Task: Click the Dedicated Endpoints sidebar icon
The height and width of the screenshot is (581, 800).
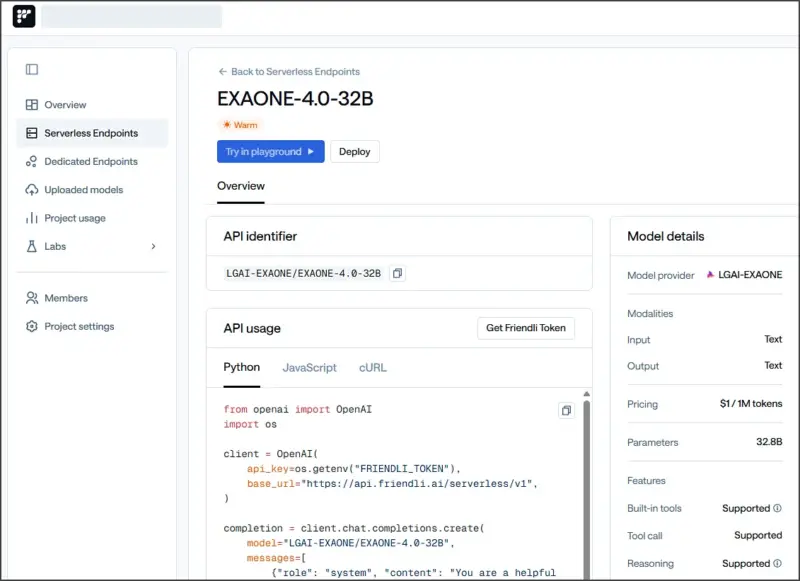Action: [x=32, y=162]
